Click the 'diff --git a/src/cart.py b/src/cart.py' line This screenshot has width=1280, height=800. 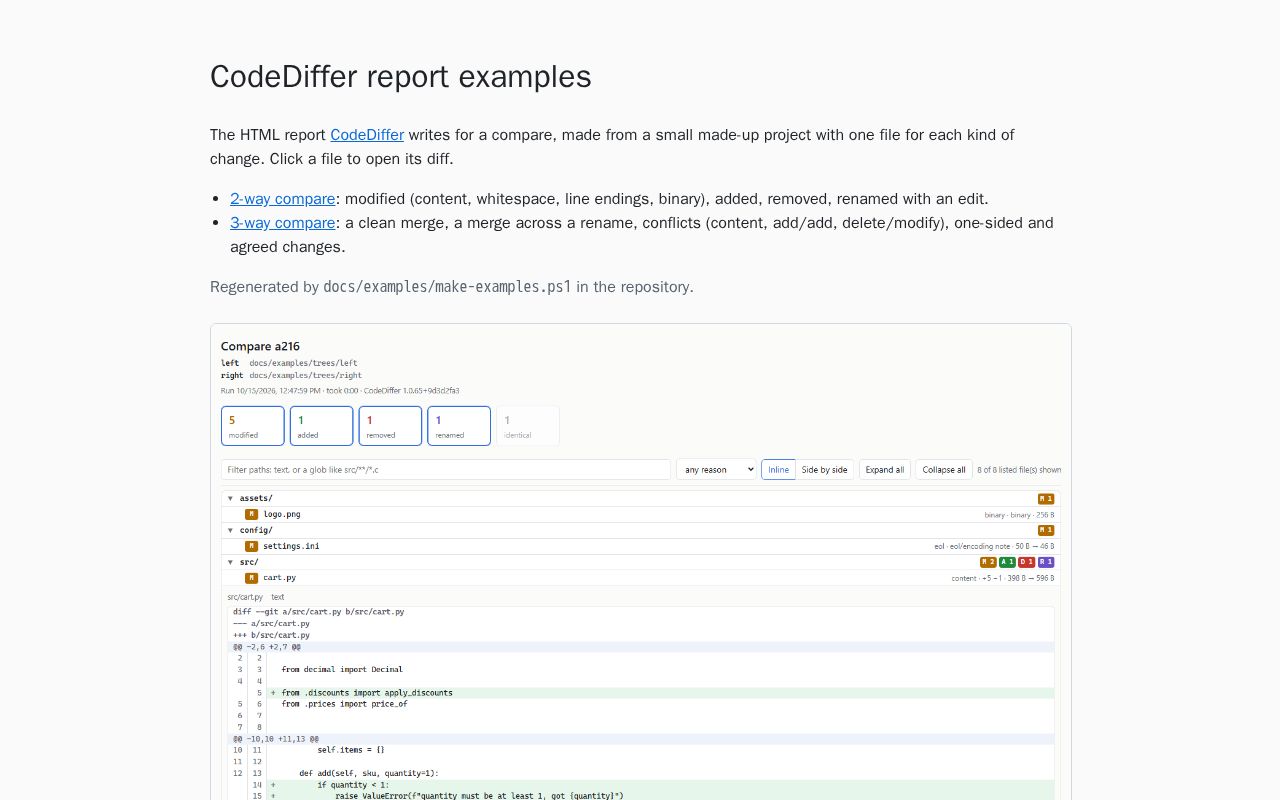tap(319, 612)
